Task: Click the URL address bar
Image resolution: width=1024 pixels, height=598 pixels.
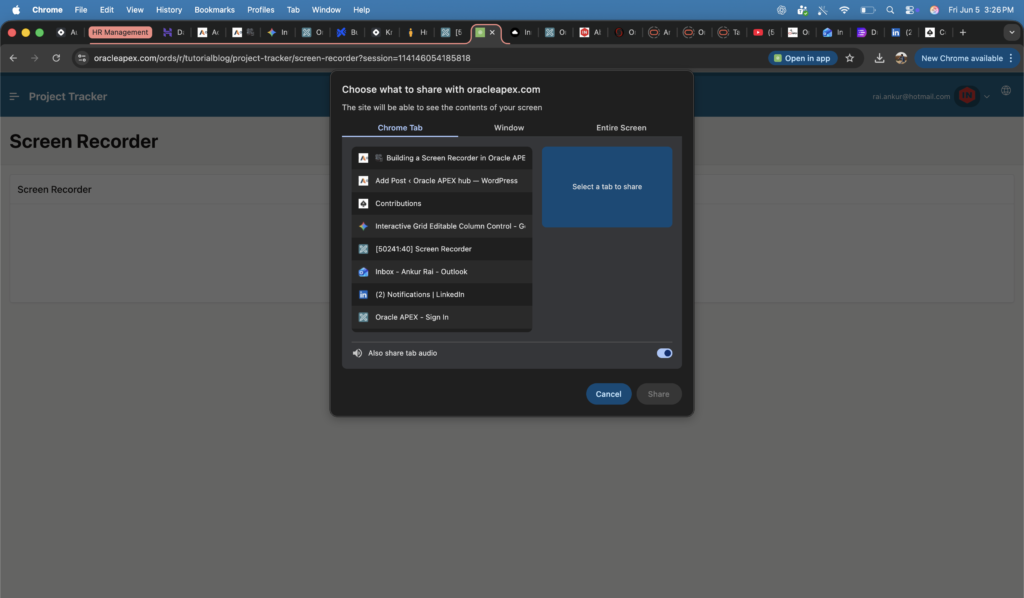Action: point(418,58)
